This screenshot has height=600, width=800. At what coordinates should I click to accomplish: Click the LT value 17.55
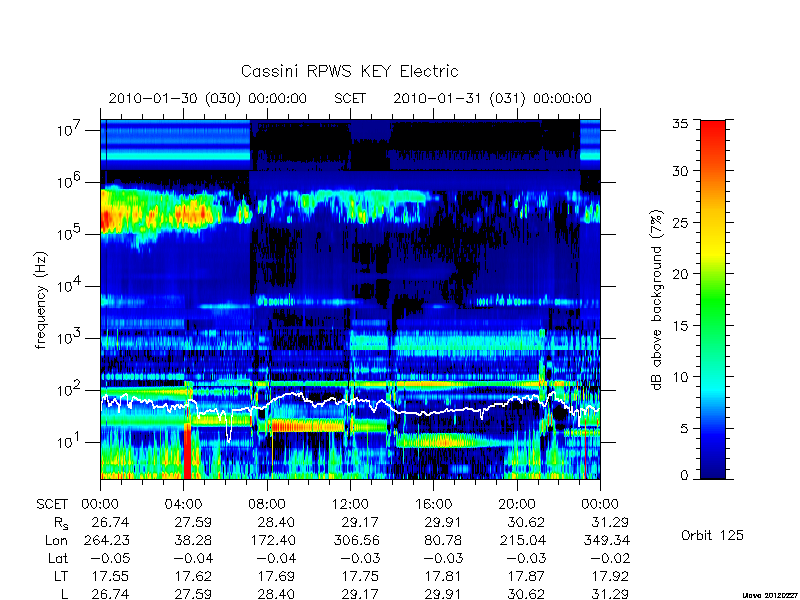click(x=110, y=577)
